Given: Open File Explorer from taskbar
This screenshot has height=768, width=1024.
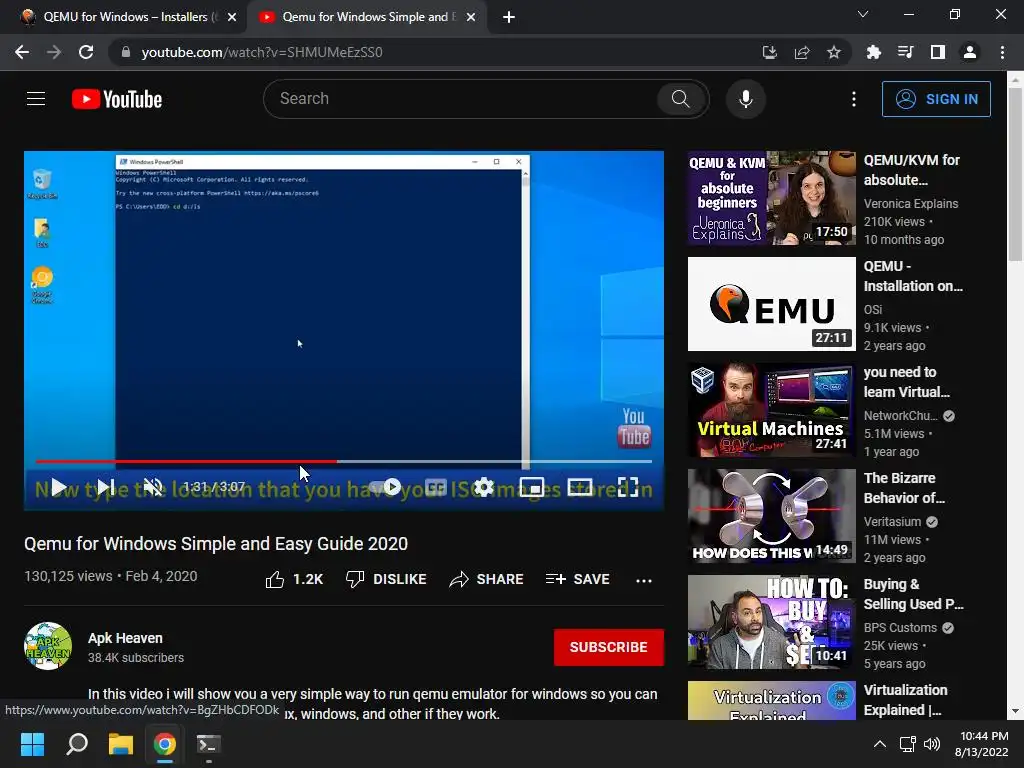Looking at the screenshot, I should pos(121,744).
